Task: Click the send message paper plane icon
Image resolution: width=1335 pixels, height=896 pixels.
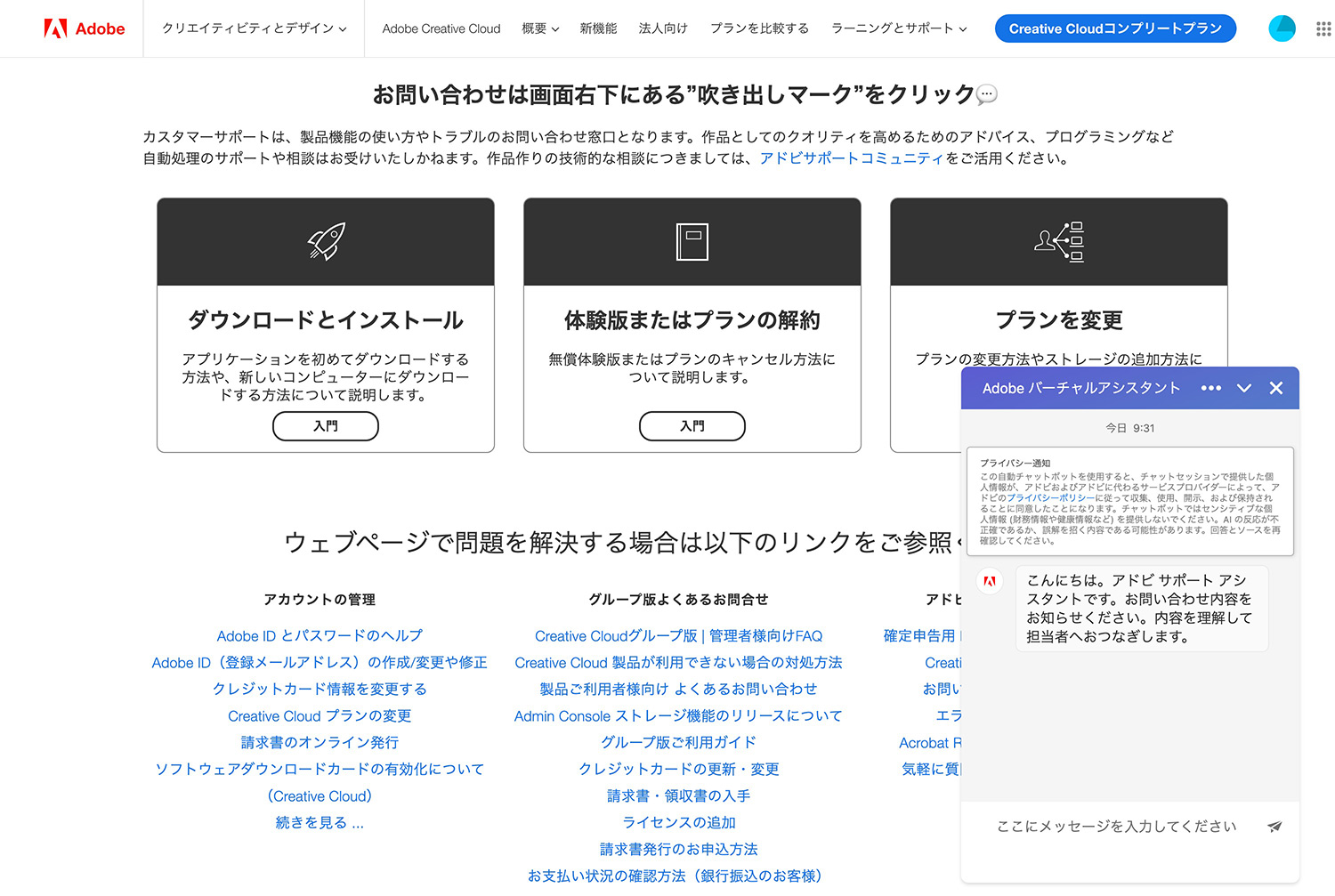Action: pyautogui.click(x=1274, y=827)
